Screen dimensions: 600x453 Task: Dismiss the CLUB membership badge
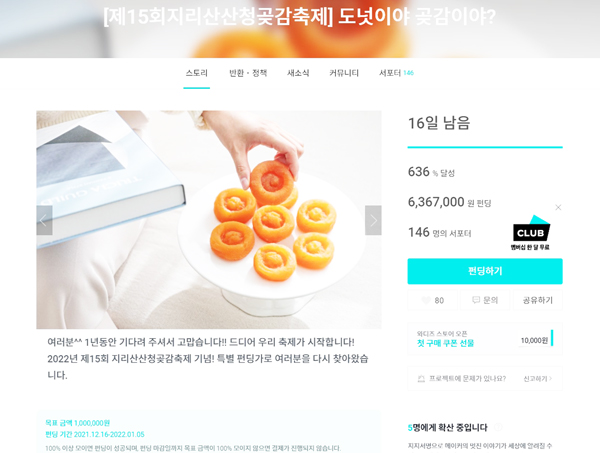pos(558,207)
